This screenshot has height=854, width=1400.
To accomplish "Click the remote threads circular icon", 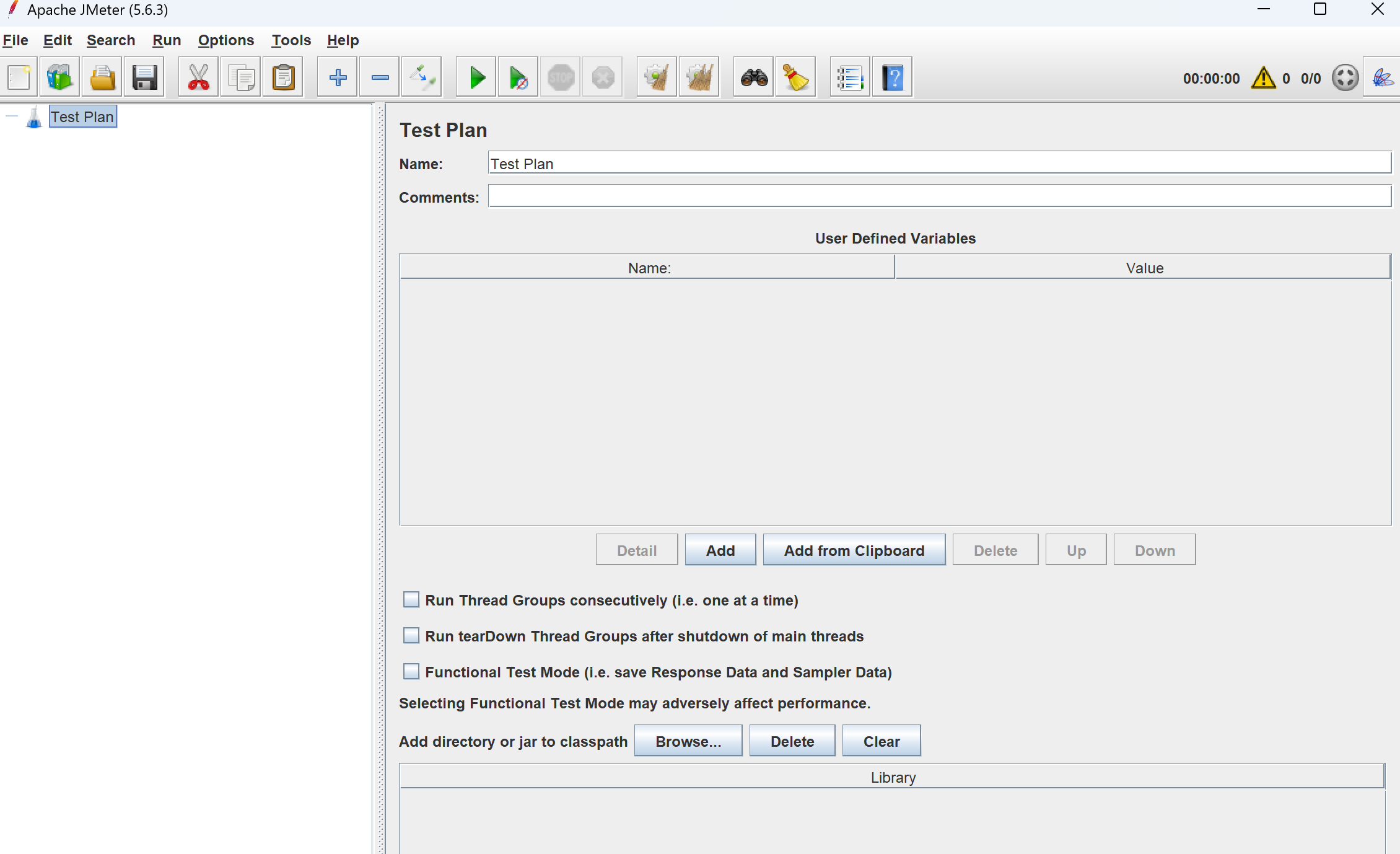I will point(1345,78).
